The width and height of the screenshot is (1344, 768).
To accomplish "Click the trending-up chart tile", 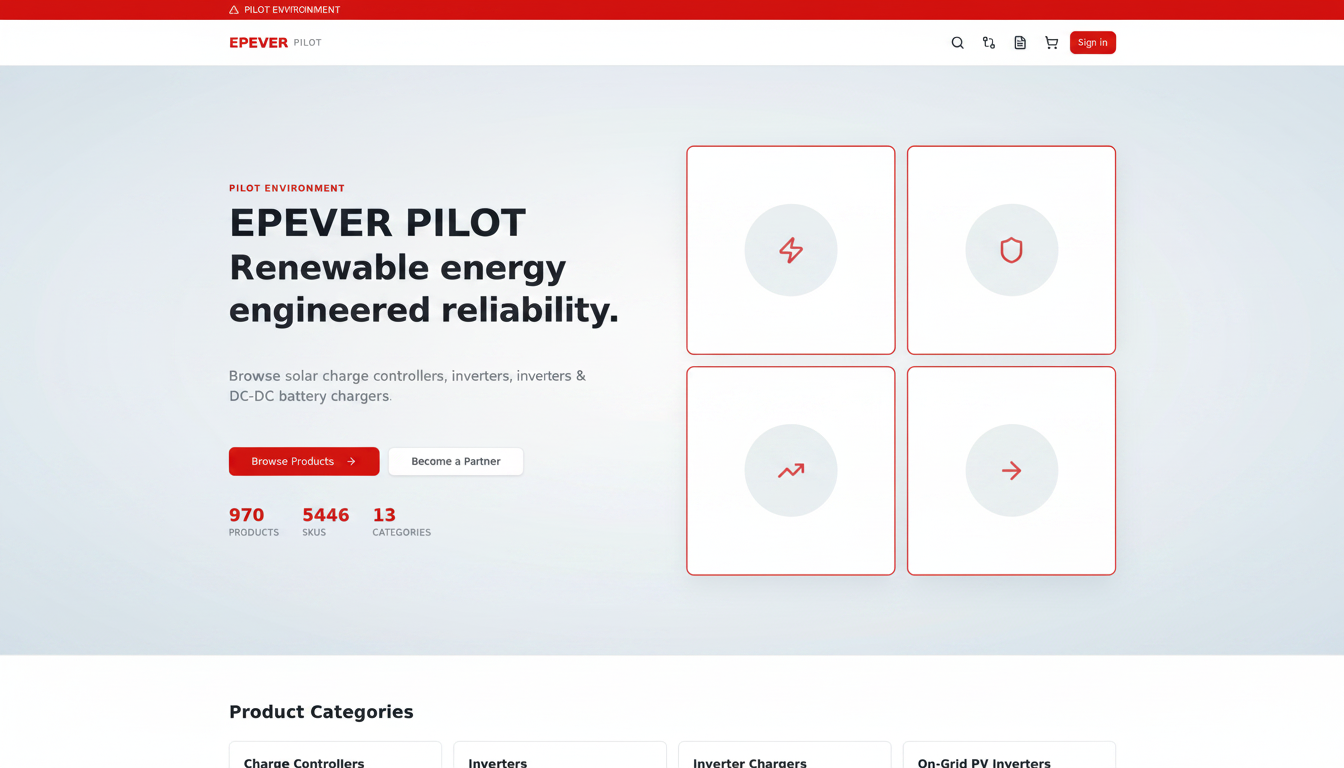I will [x=791, y=471].
